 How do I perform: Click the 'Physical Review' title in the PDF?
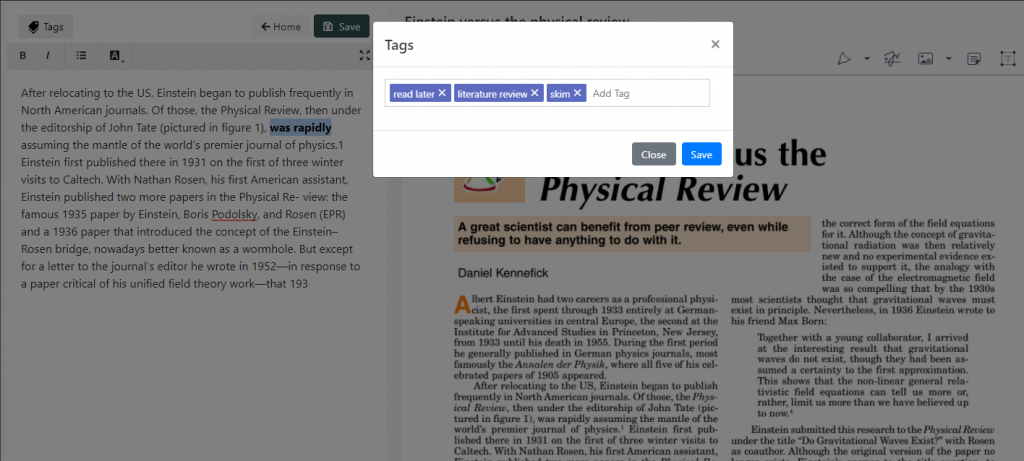664,189
